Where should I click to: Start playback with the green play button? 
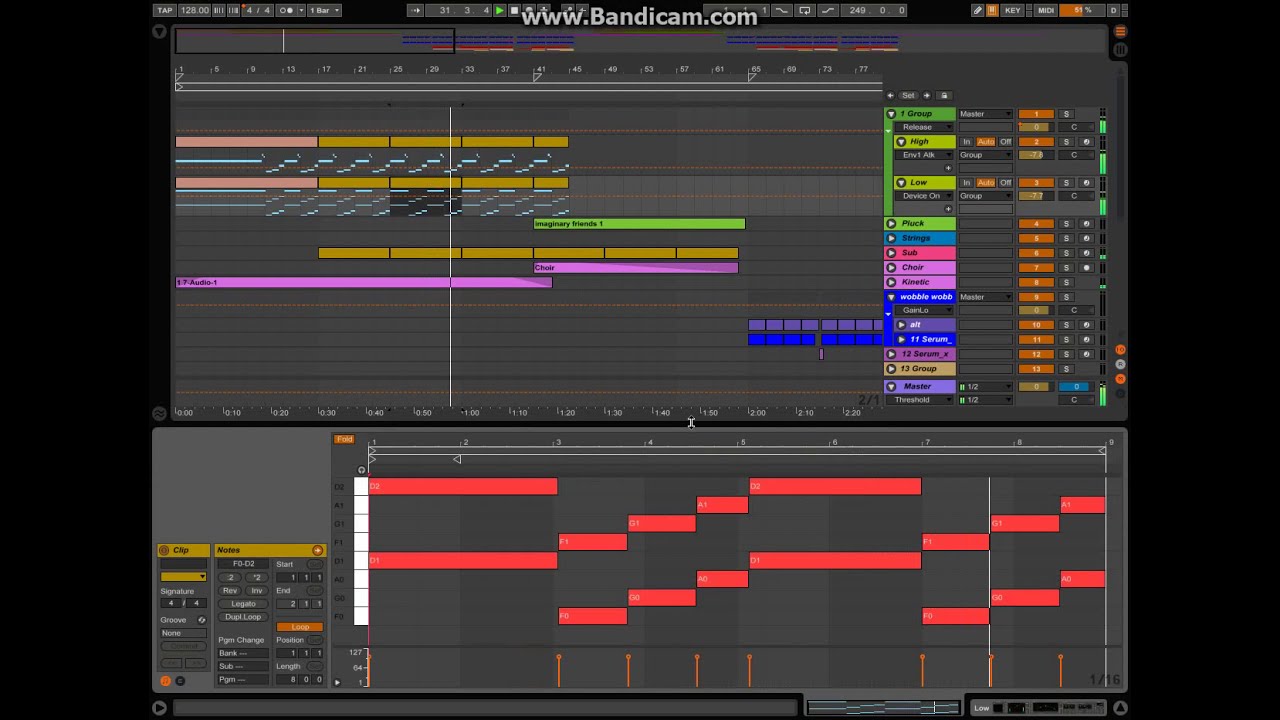click(x=499, y=10)
